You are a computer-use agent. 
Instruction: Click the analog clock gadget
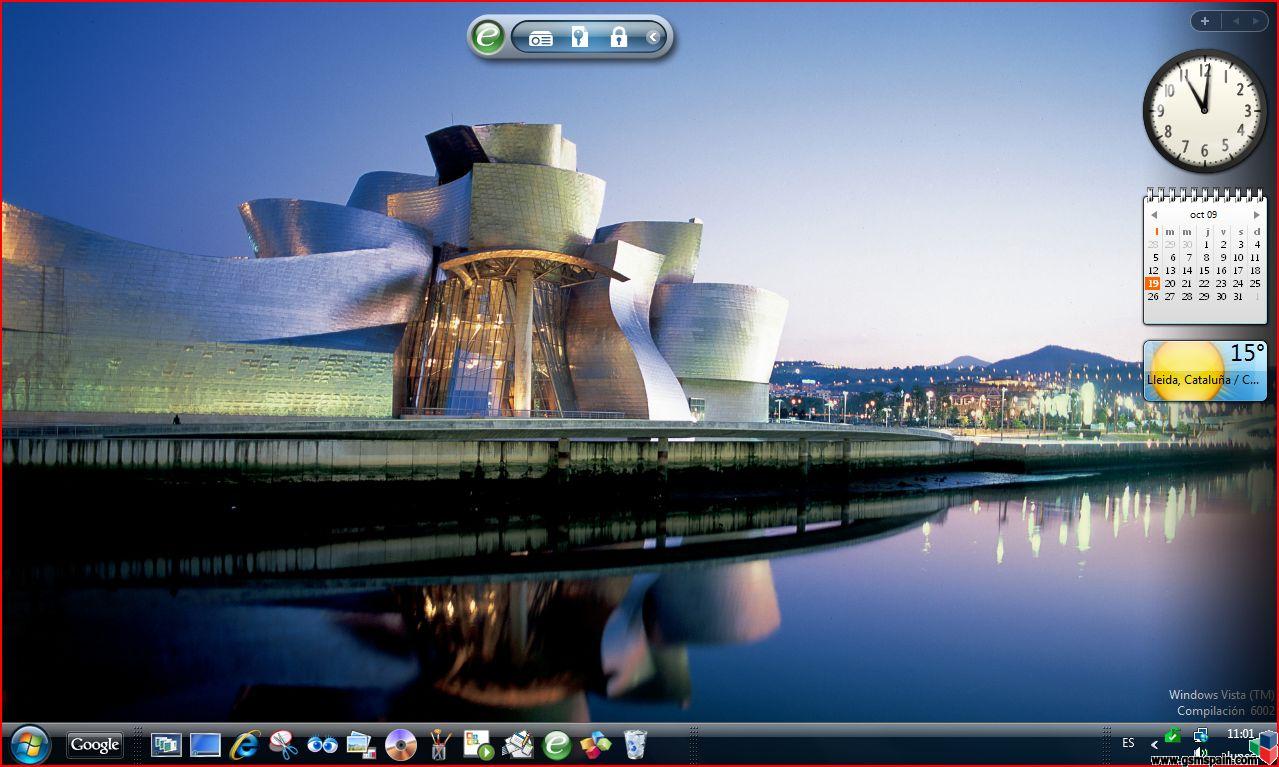coord(1205,111)
